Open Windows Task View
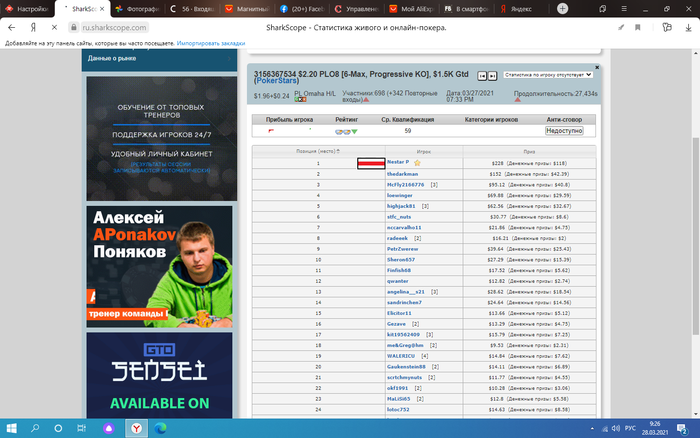This screenshot has width=700, height=438. [x=81, y=428]
